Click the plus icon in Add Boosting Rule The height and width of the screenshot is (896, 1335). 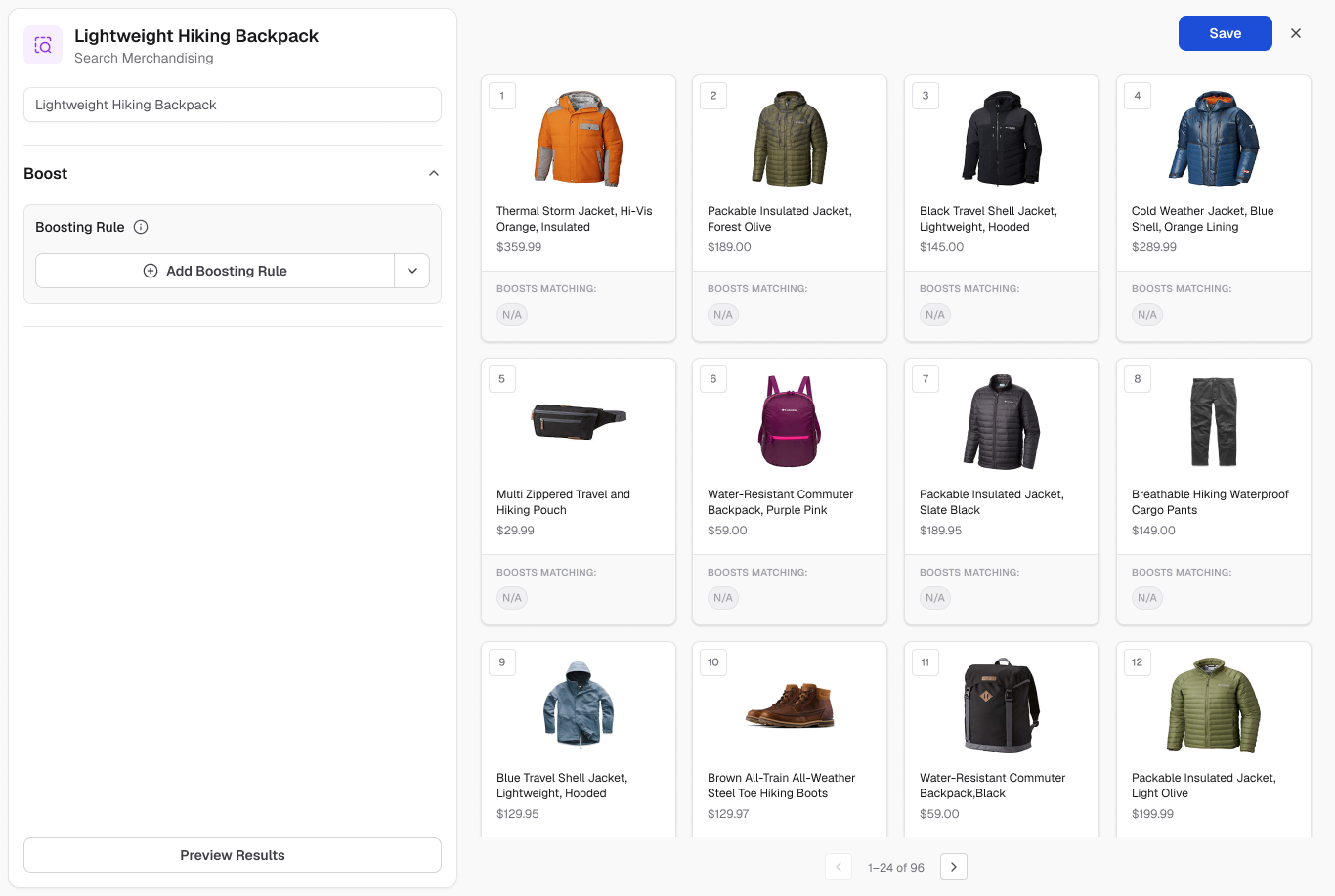[151, 271]
